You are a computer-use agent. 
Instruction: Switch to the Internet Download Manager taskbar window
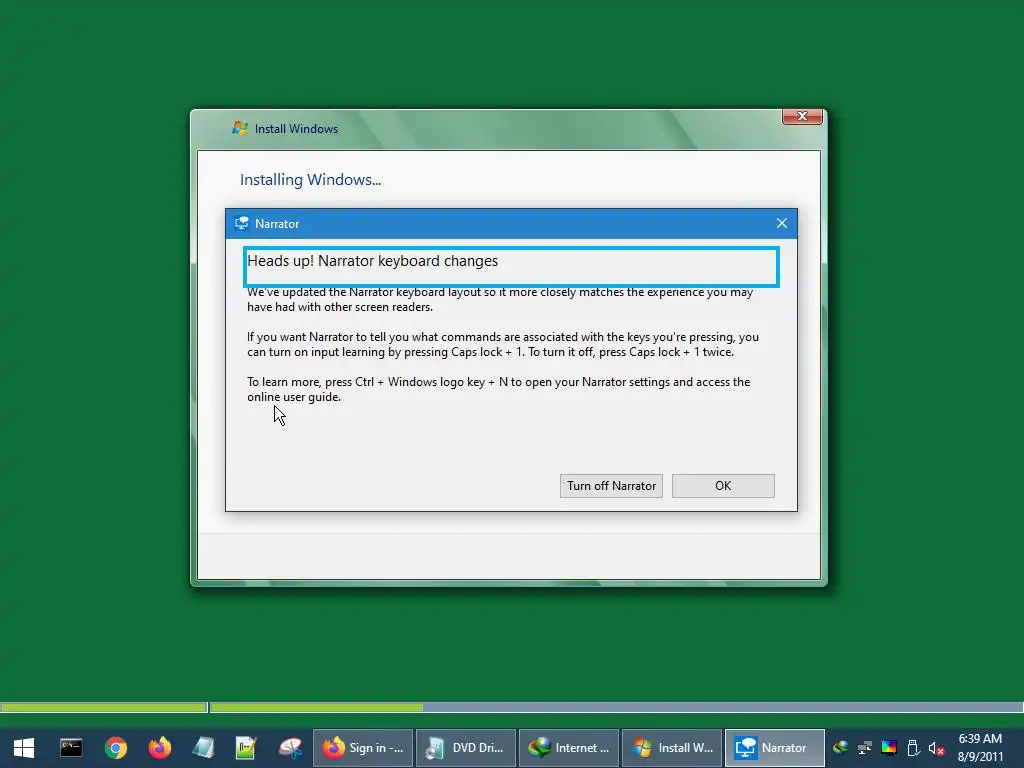coord(569,748)
